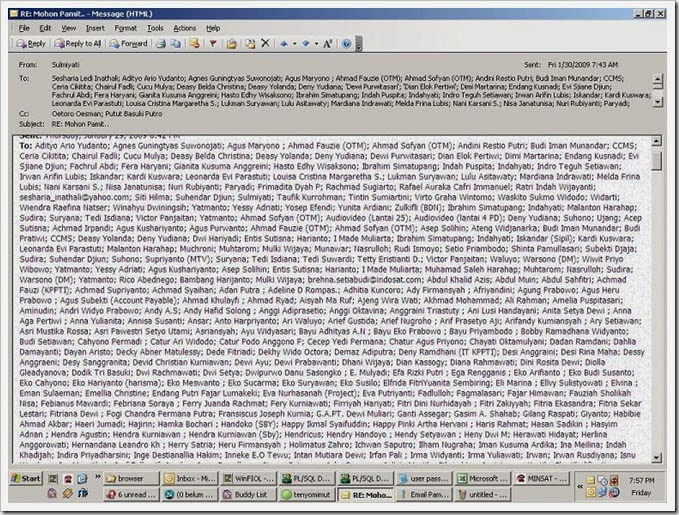This screenshot has height=515, width=679.
Task: Click red telephone quick launch icon
Action: click(68, 478)
